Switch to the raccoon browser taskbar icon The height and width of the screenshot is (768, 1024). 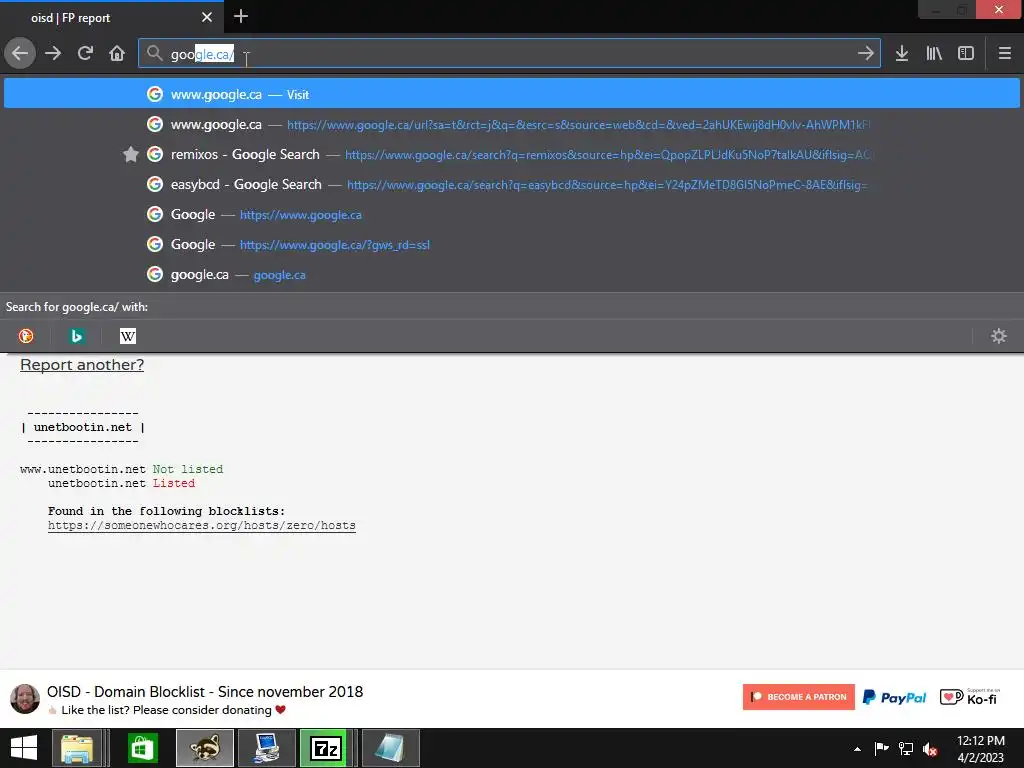[205, 748]
